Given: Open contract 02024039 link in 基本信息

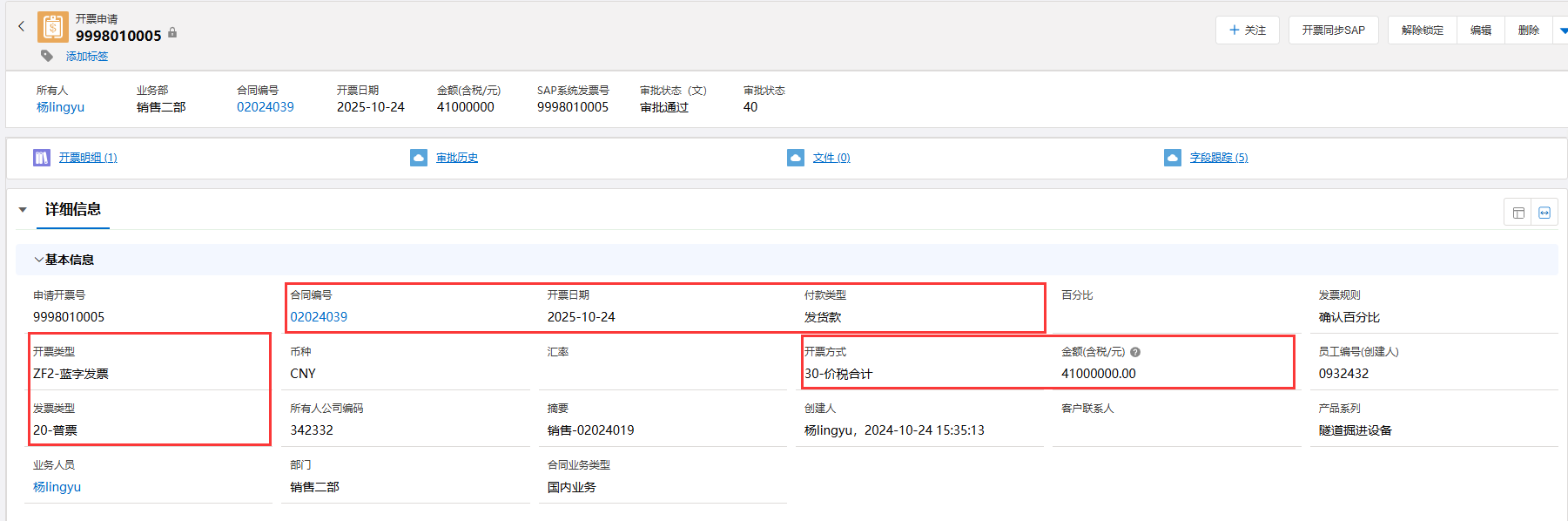Looking at the screenshot, I should point(319,317).
